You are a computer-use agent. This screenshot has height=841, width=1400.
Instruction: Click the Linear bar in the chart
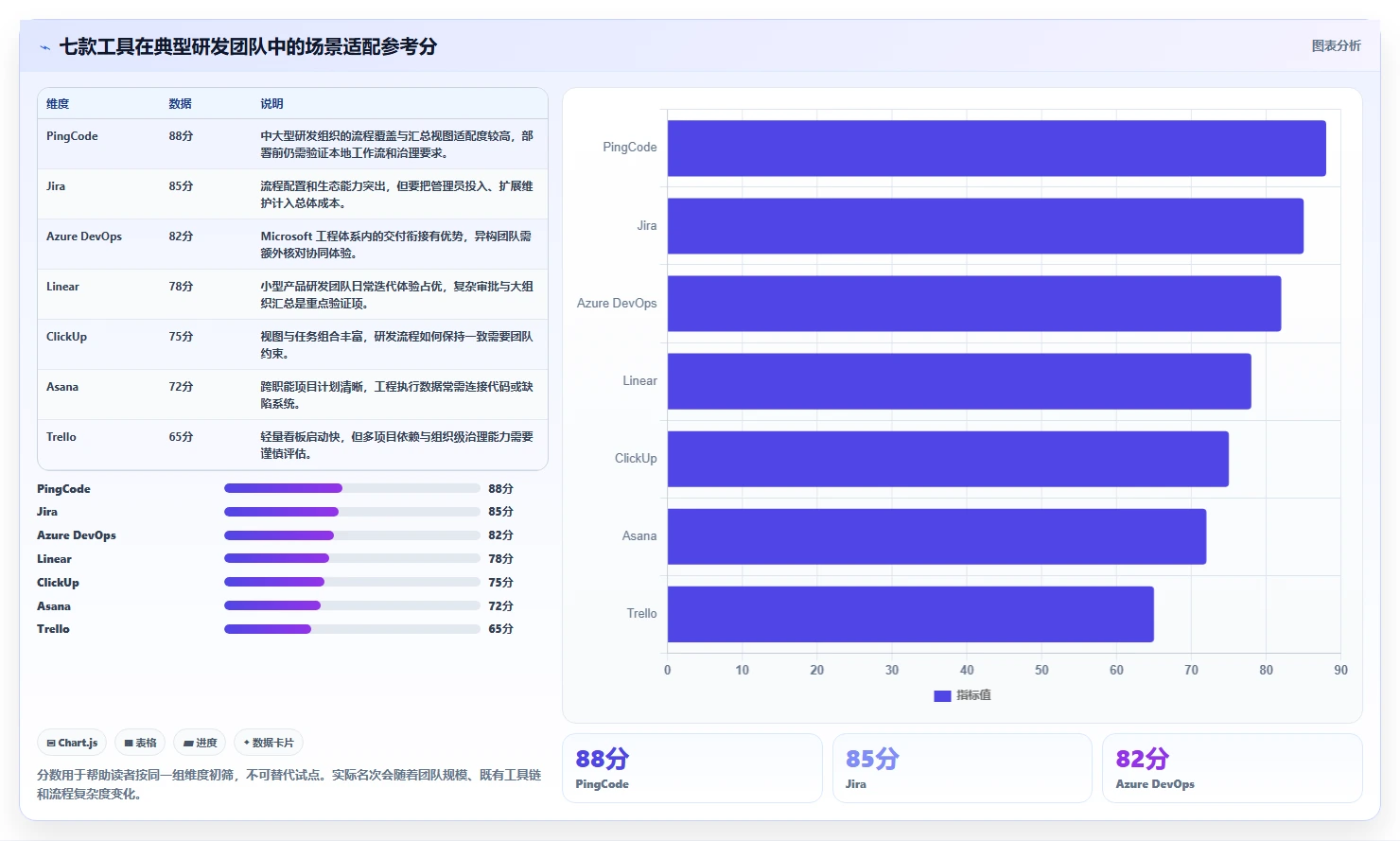959,381
